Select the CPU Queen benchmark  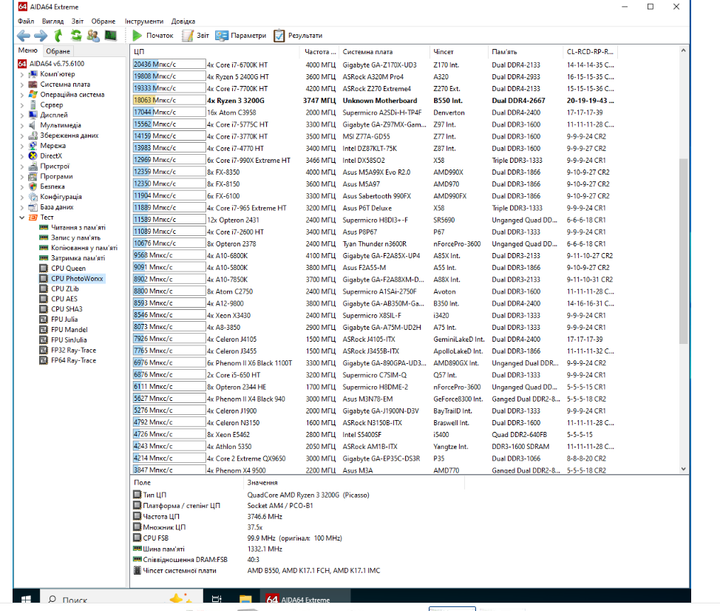pos(68,268)
